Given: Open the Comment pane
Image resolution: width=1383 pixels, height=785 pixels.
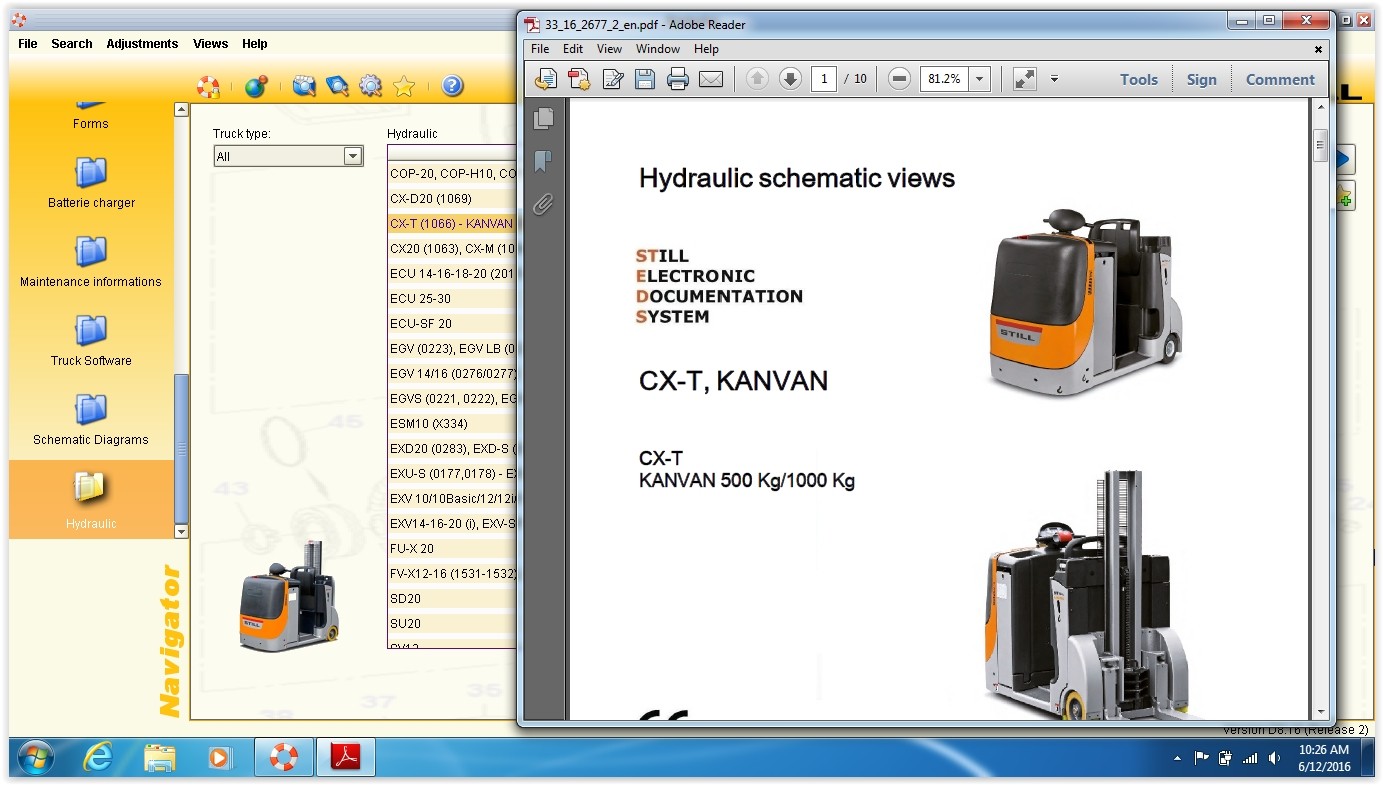Looking at the screenshot, I should (1279, 80).
